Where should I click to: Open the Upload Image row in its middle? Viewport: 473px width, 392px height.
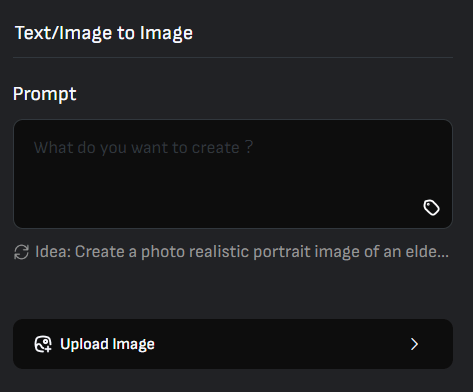pos(233,344)
